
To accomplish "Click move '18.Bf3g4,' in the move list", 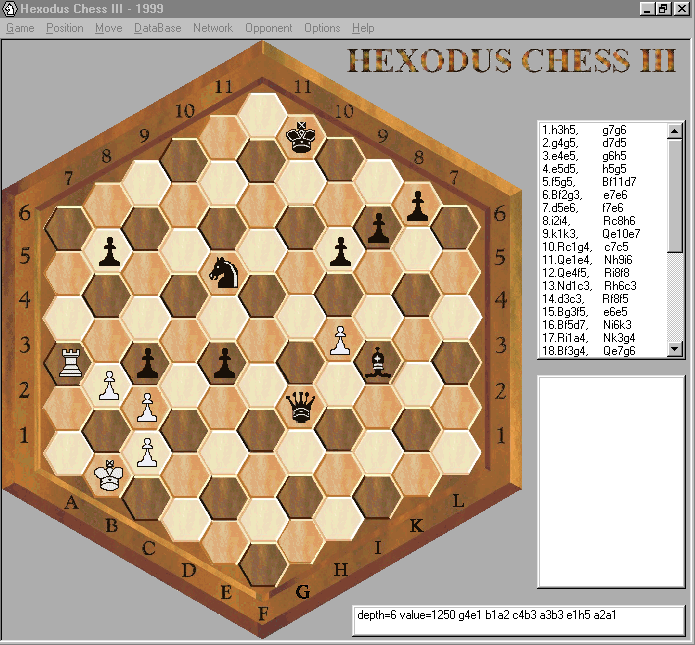I will click(x=565, y=351).
